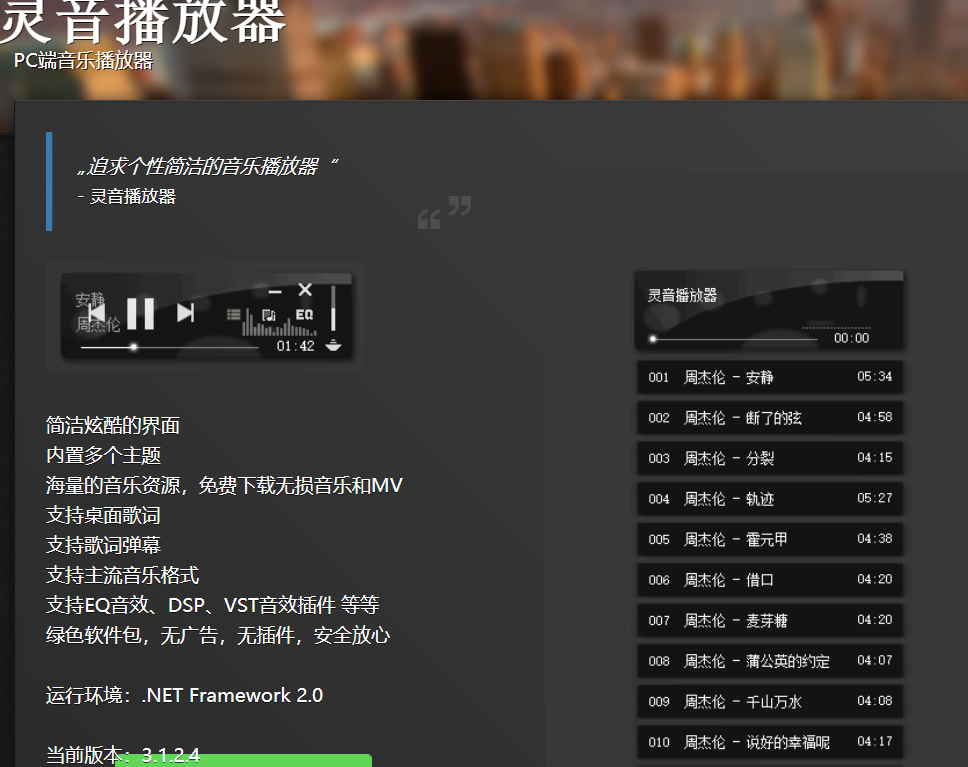The width and height of the screenshot is (968, 767).
Task: Click the 支持主流音乐格式 feature line
Action: [122, 575]
